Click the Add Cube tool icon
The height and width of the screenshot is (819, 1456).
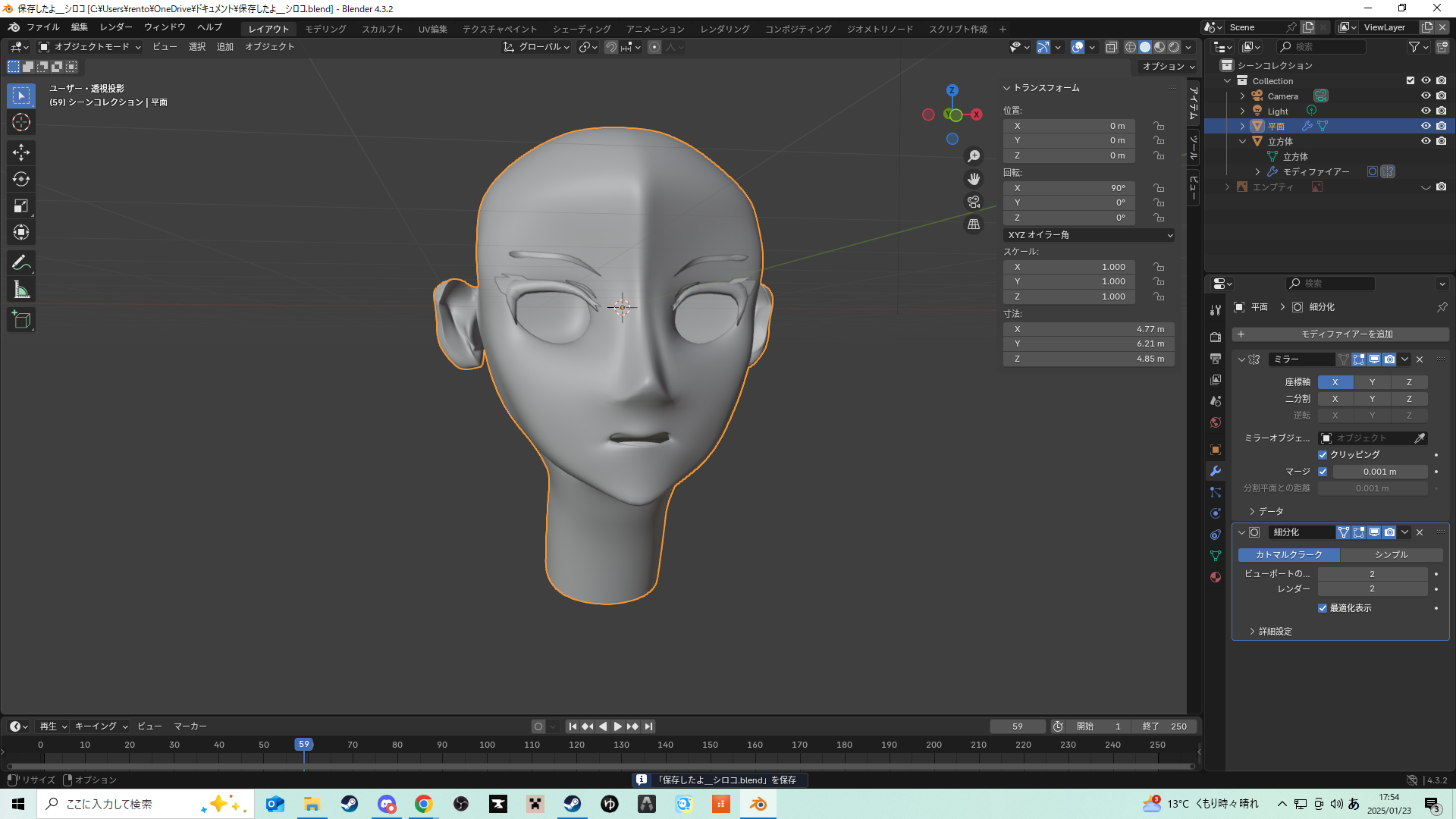(x=21, y=320)
